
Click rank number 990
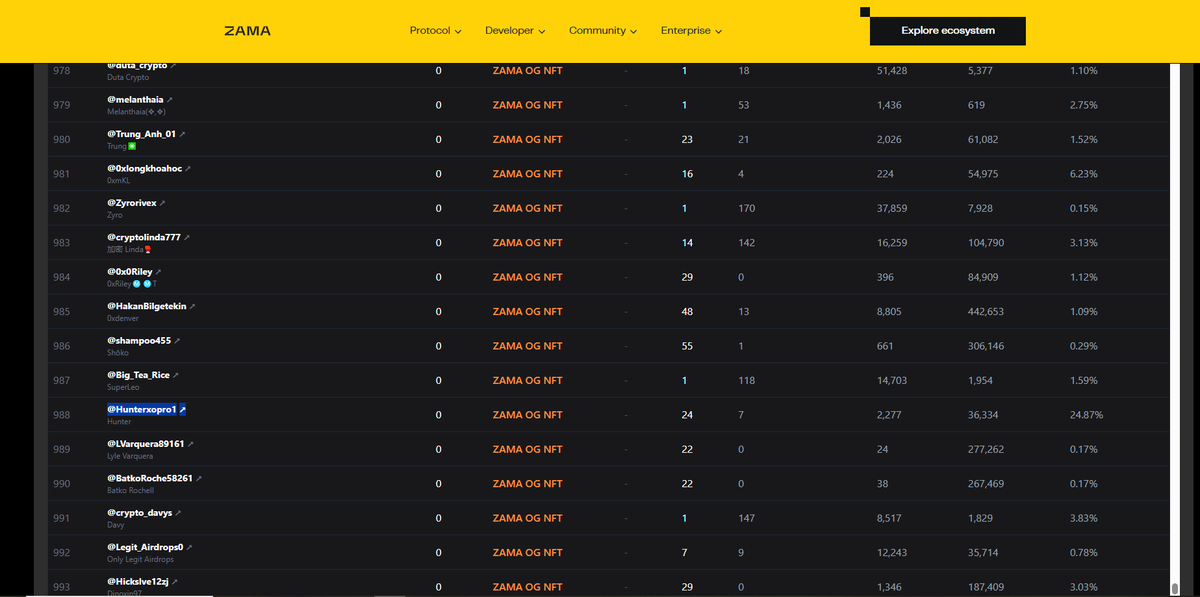point(62,484)
